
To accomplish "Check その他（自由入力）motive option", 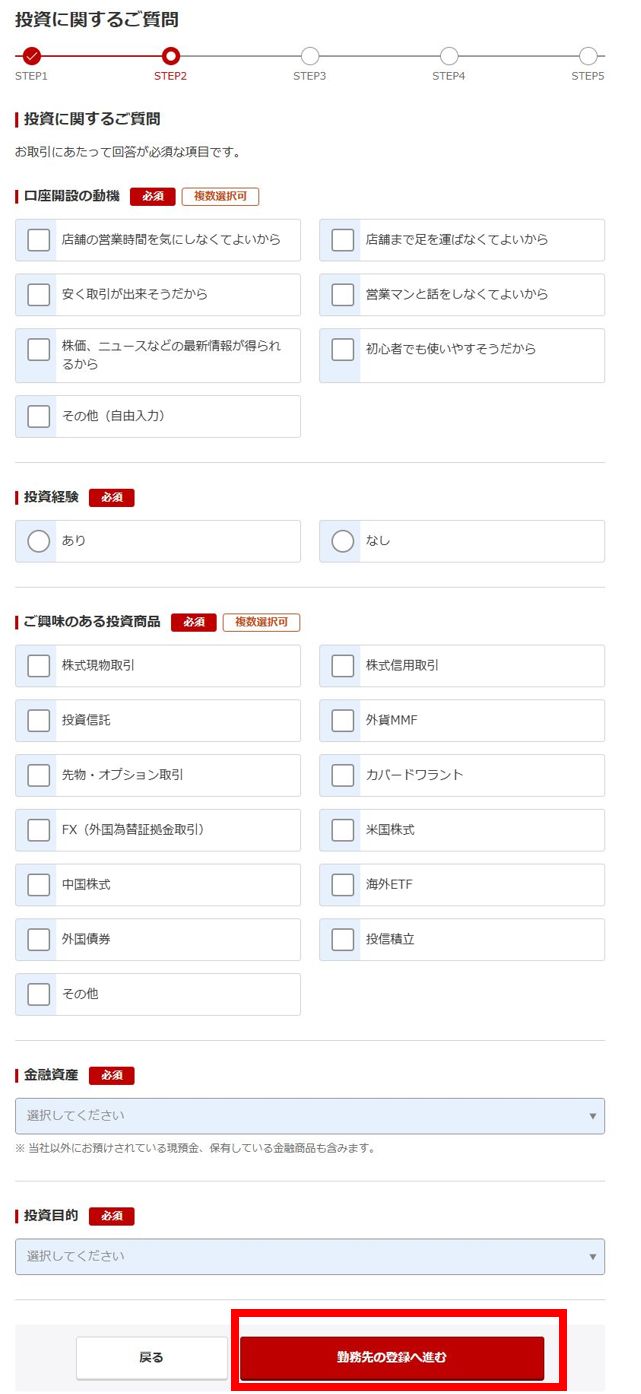I will tap(37, 416).
